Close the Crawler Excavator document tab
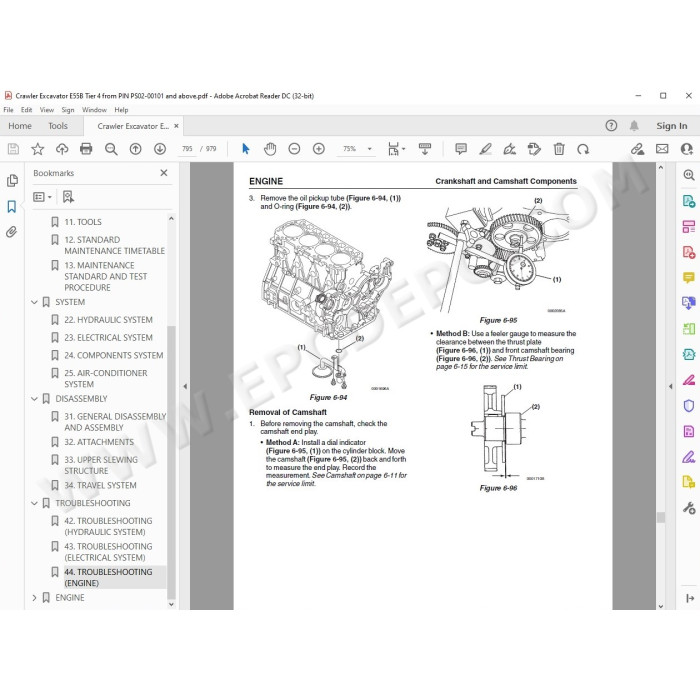The image size is (700, 700). tap(176, 126)
